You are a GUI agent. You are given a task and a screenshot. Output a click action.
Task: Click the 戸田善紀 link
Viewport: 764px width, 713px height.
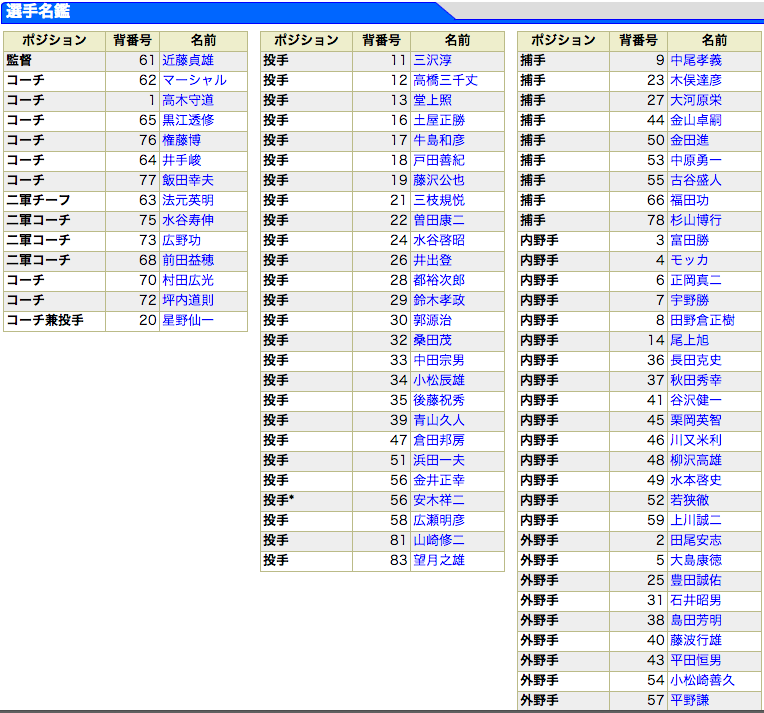tap(439, 160)
